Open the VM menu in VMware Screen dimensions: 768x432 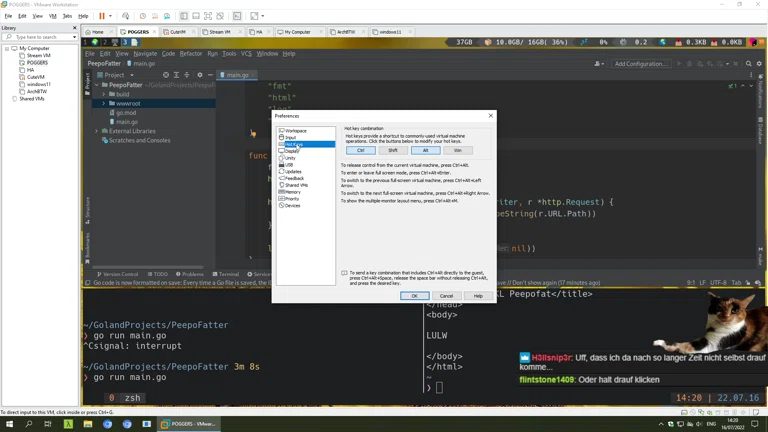pyautogui.click(x=53, y=16)
